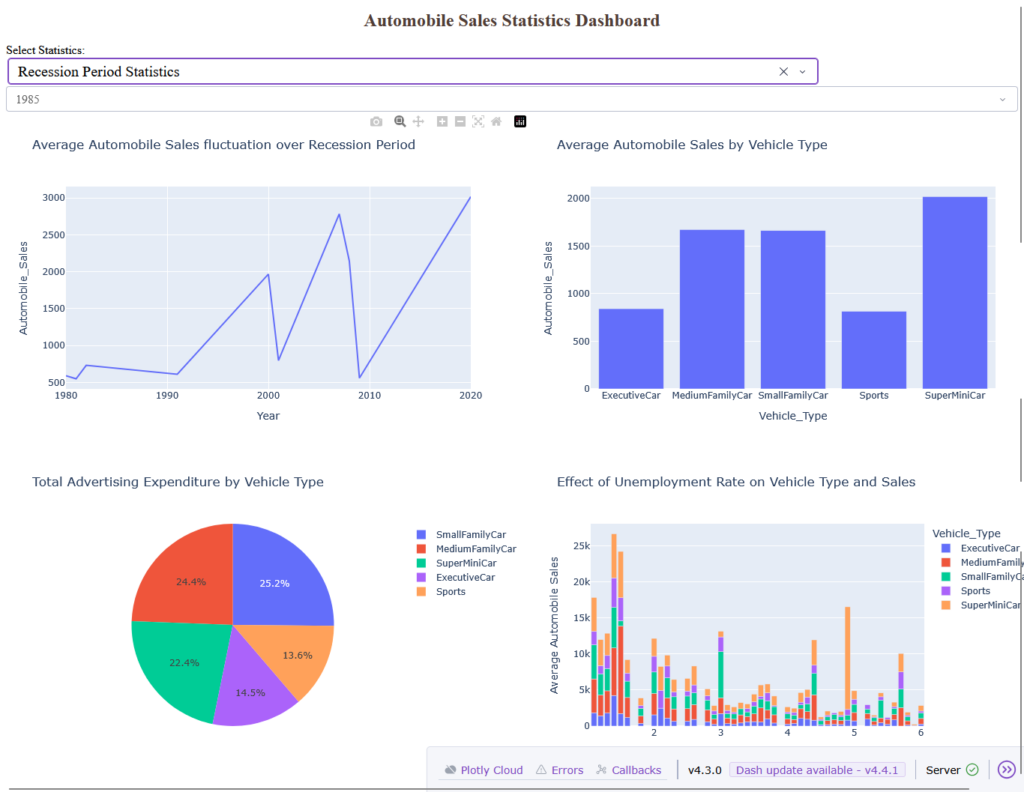The width and height of the screenshot is (1024, 792).
Task: Click the Zoom in plus icon
Action: click(x=442, y=121)
